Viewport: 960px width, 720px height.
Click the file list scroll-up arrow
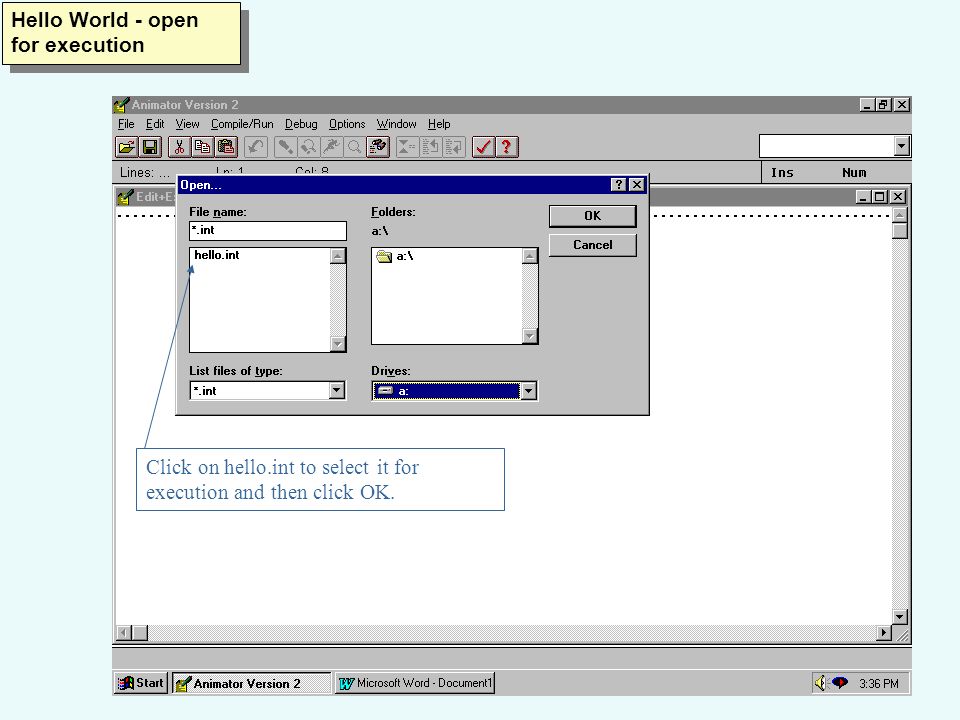337,256
